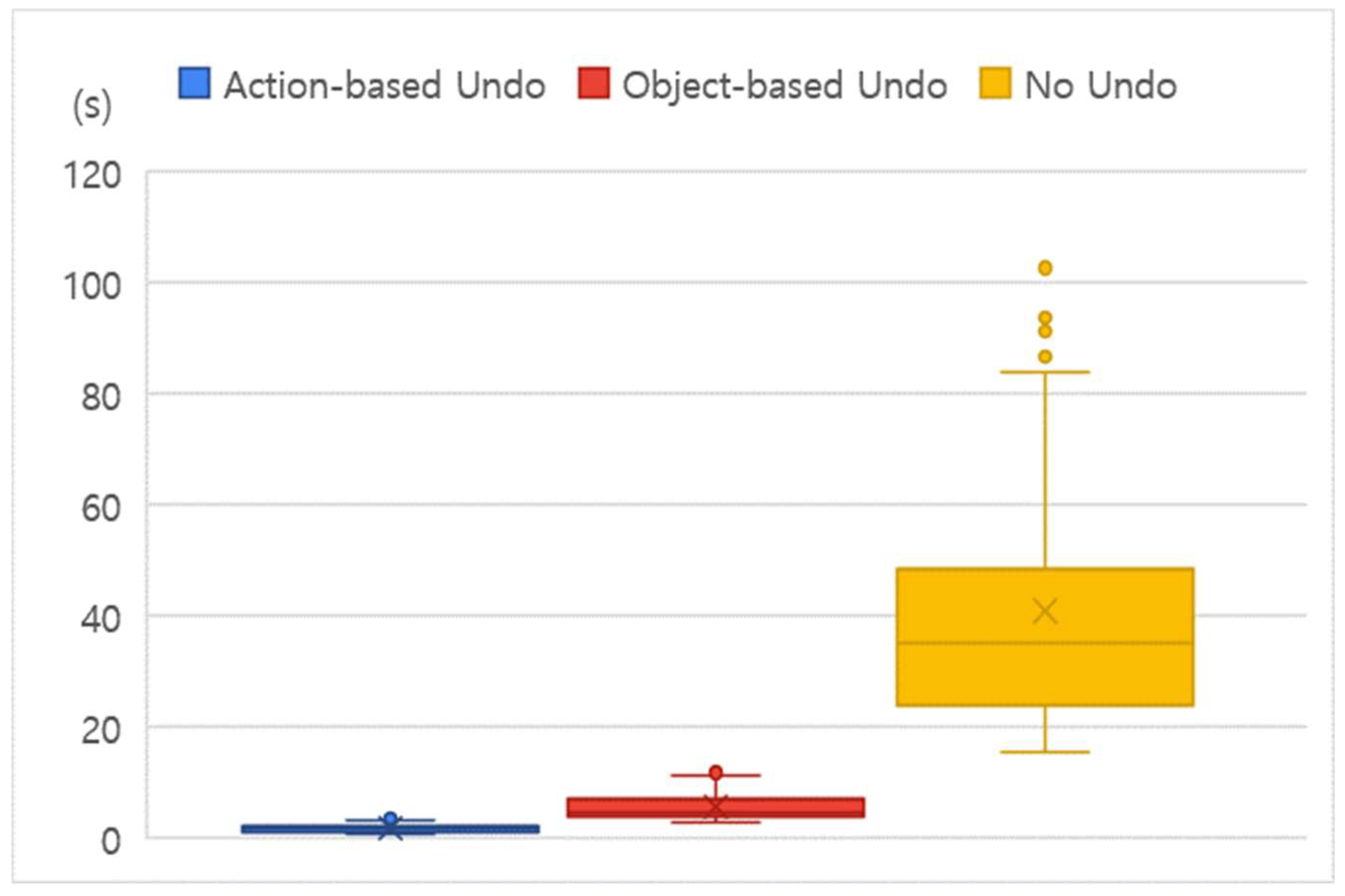Click the blue outlier dot
Viewport: 1345px width, 896px height.
pyautogui.click(x=390, y=818)
